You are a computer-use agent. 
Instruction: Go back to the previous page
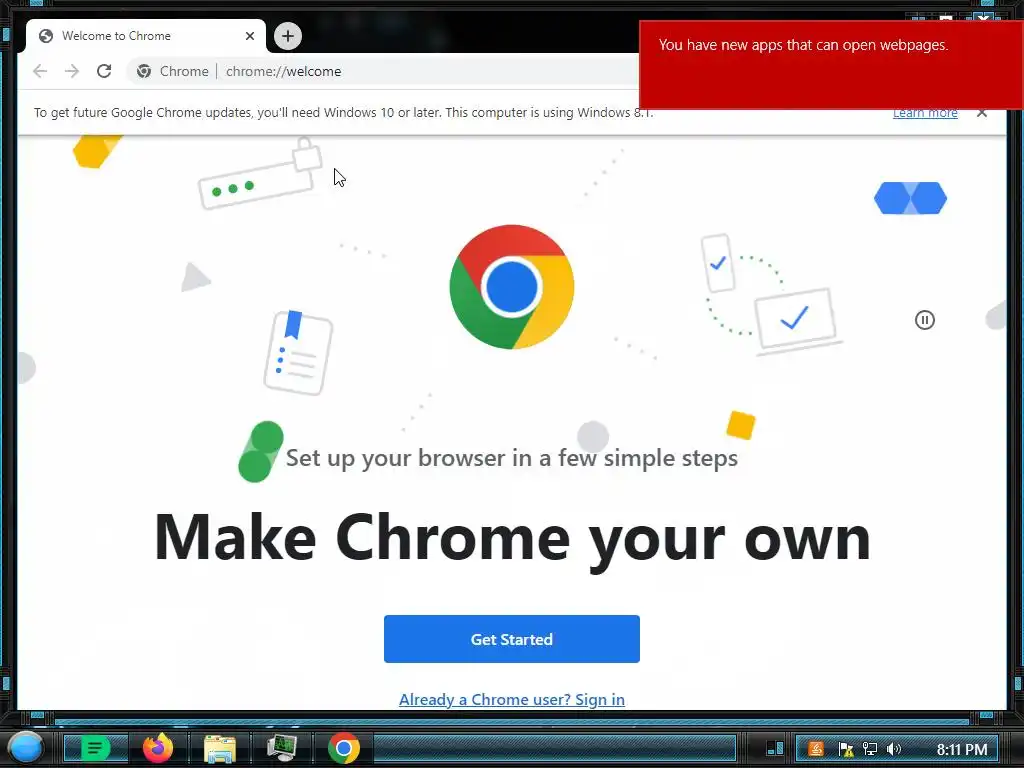click(40, 71)
